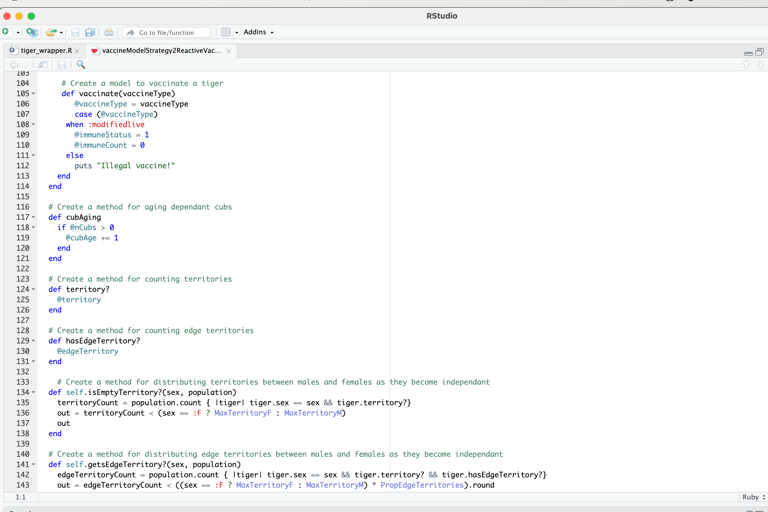Open the Addins dropdown menu
Screen dimensions: 768x512
click(x=258, y=32)
